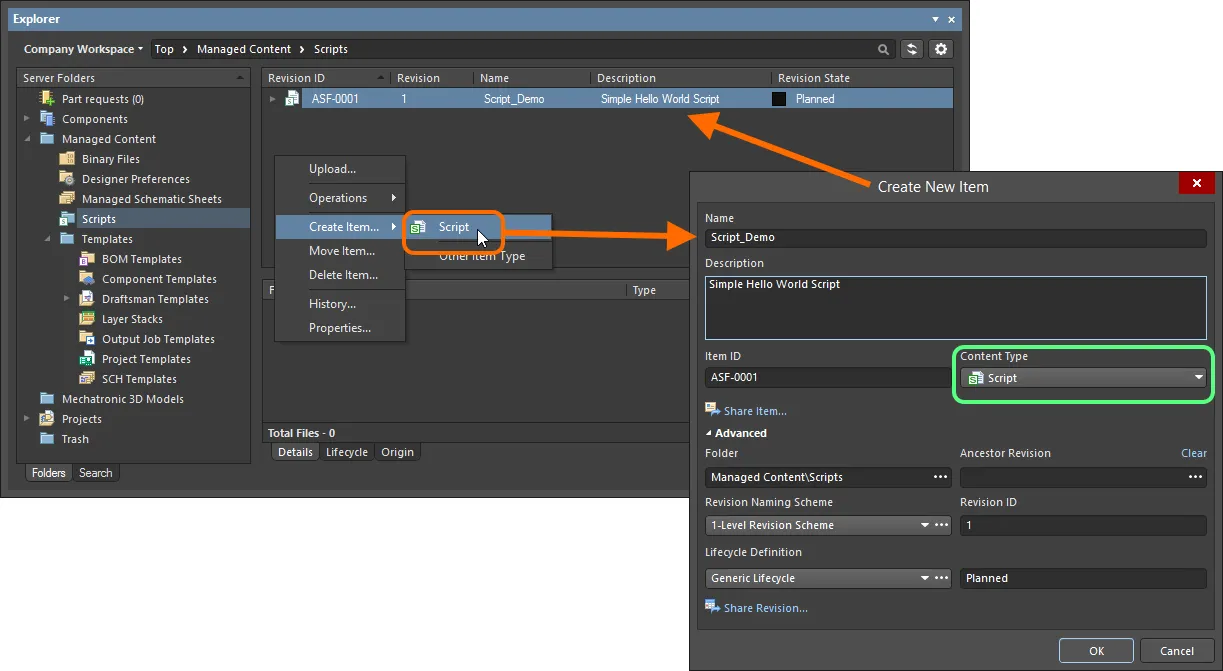Click the Name input field
The image size is (1223, 671).
pyautogui.click(x=955, y=238)
